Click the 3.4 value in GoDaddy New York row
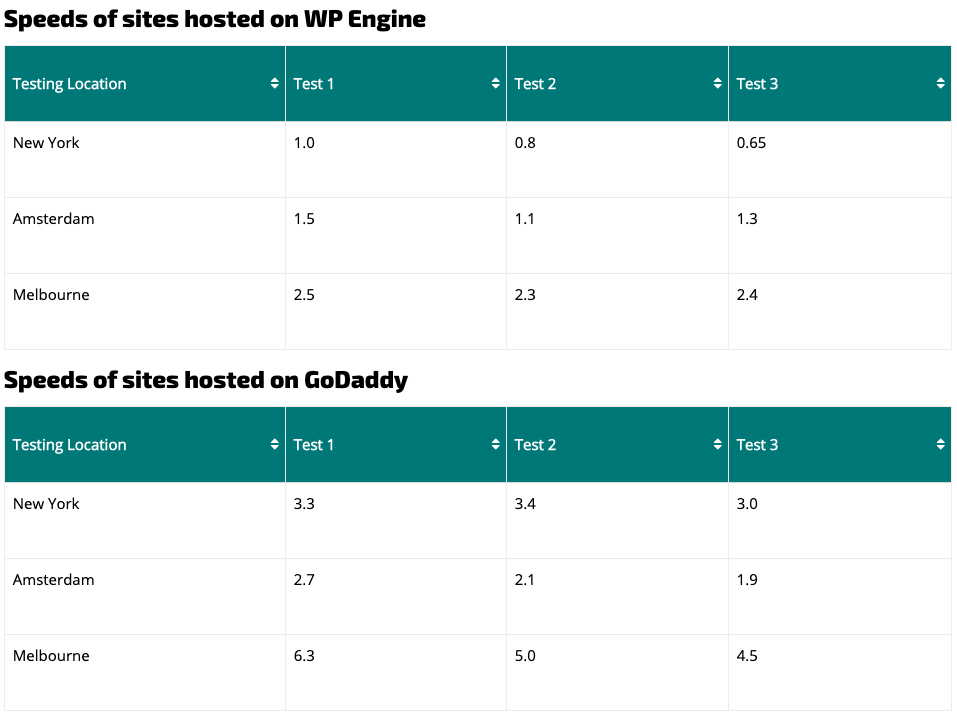Screen dimensions: 957x716 coord(525,504)
